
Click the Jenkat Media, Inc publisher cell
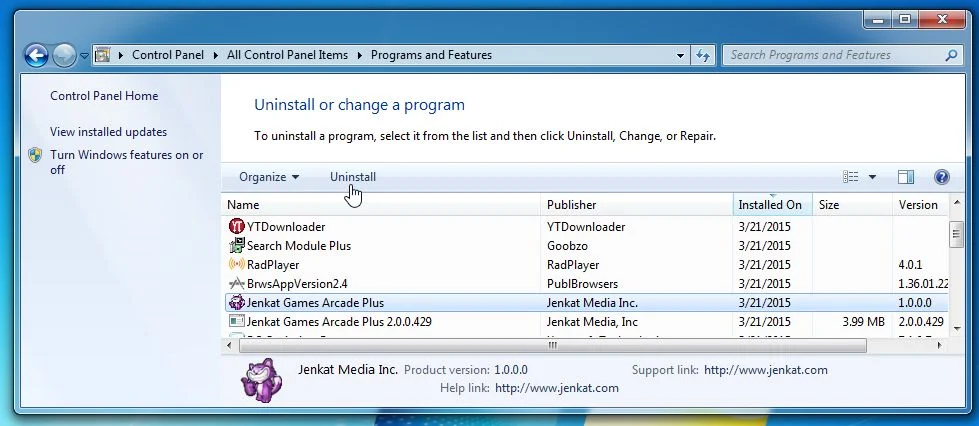[x=592, y=322]
